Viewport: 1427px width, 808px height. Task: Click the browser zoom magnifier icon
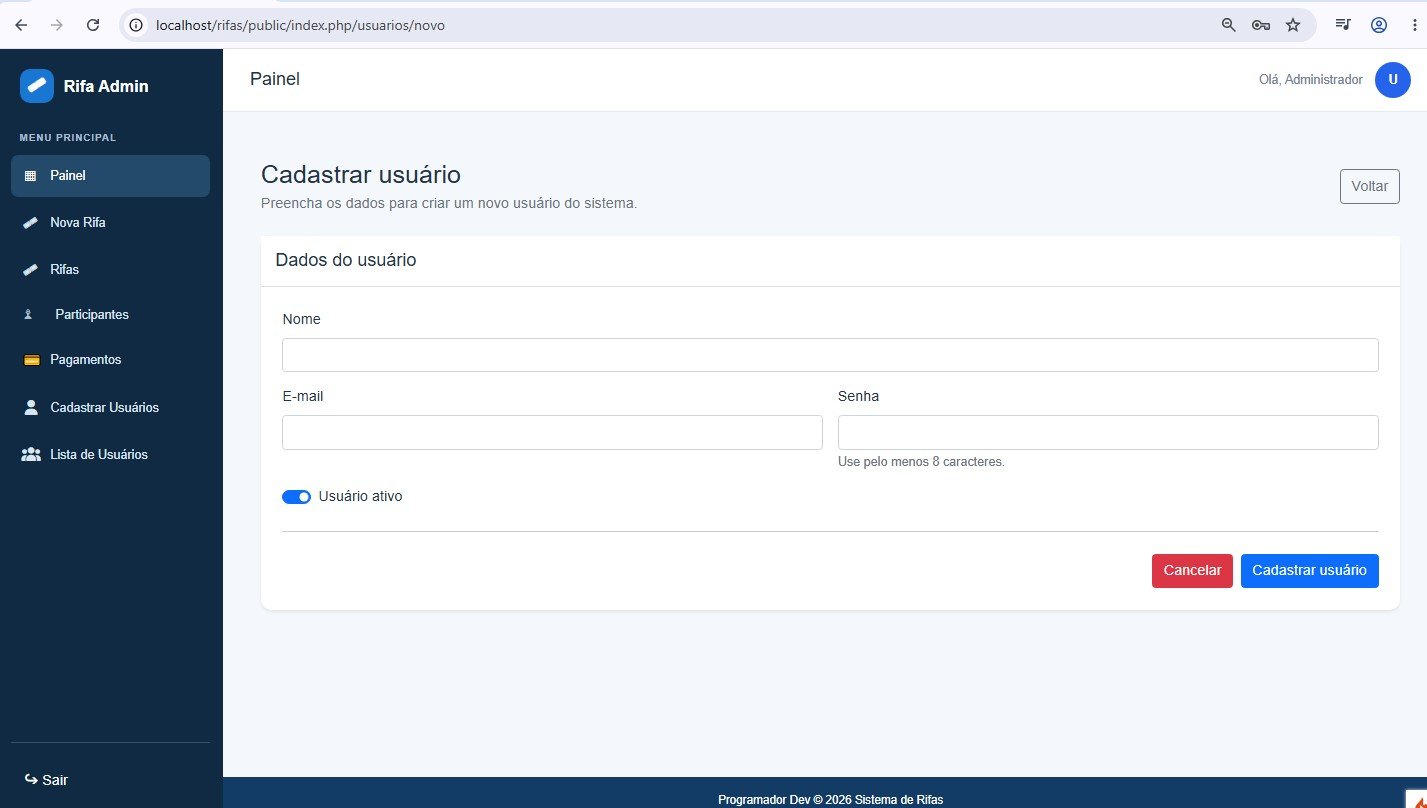click(x=1229, y=25)
